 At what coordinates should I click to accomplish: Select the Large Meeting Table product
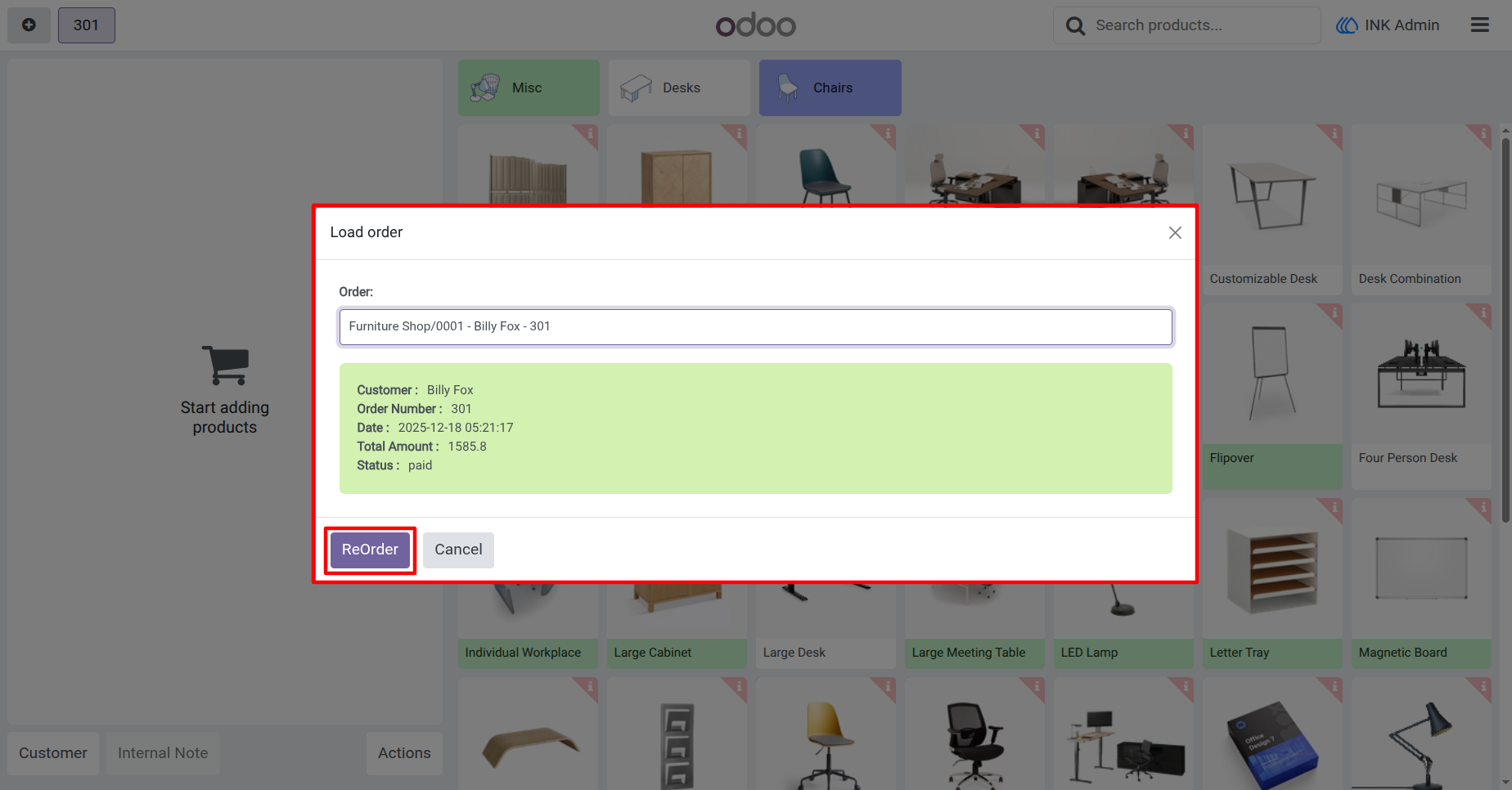pyautogui.click(x=974, y=627)
